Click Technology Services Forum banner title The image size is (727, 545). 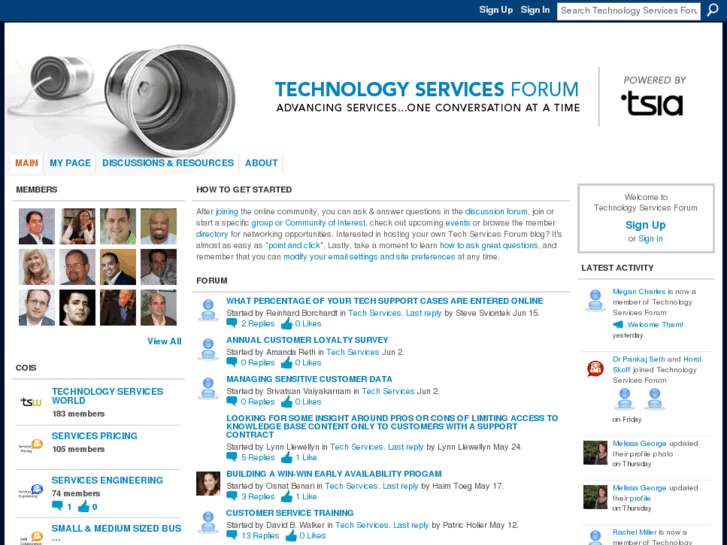point(427,90)
